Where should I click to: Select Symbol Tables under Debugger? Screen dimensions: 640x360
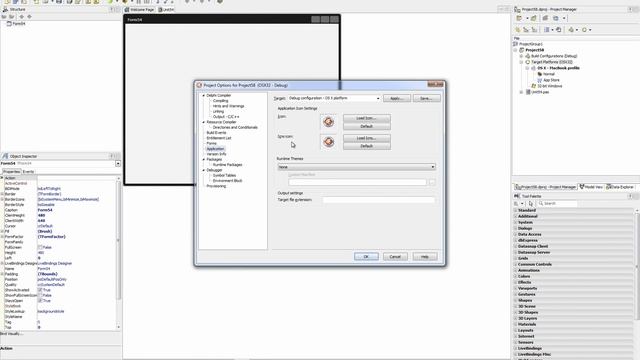(224, 176)
